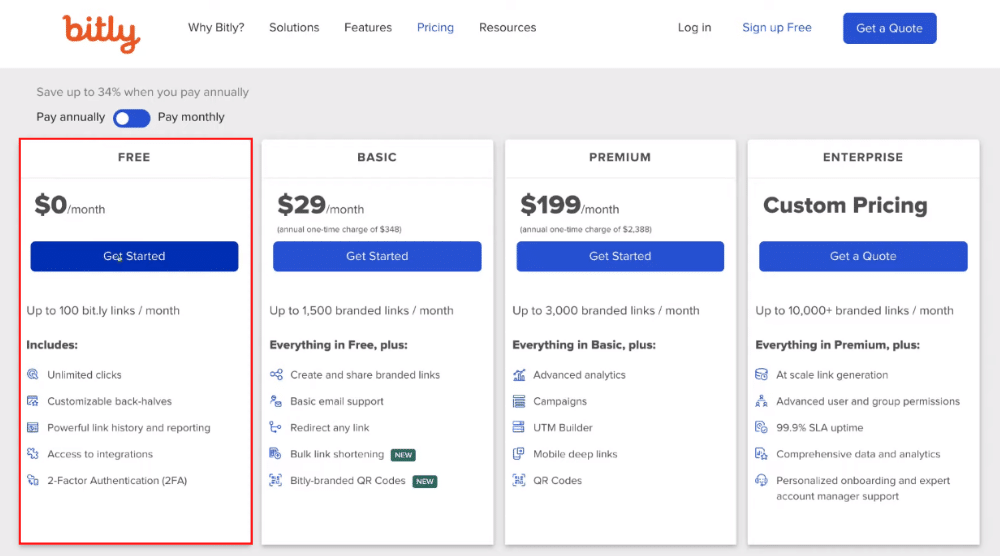This screenshot has height=556, width=1000.
Task: Click the UTM Builder icon
Action: click(x=519, y=427)
